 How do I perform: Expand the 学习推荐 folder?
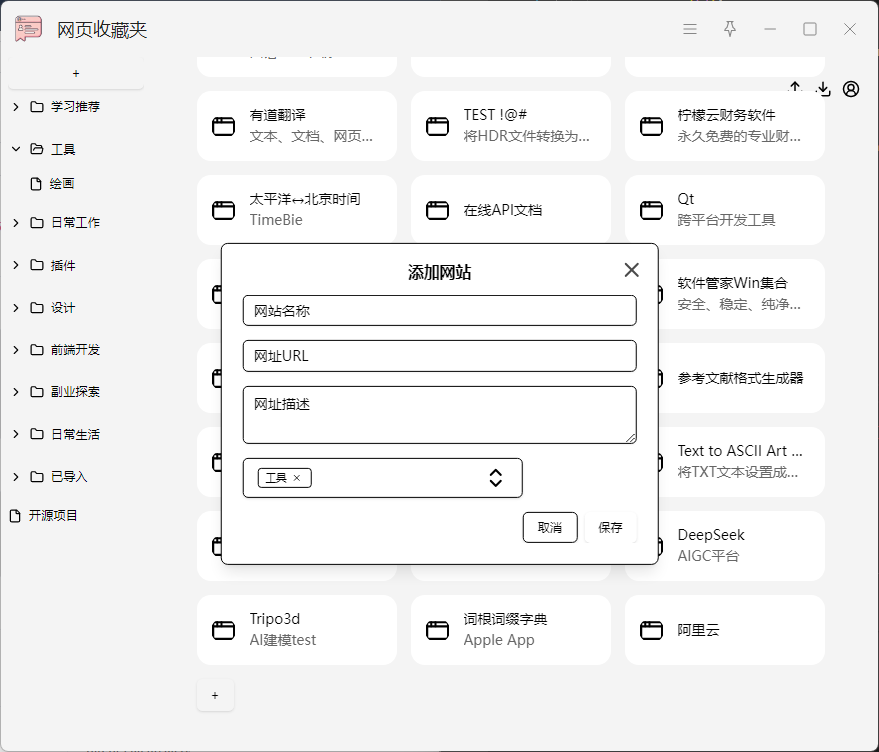[16, 107]
